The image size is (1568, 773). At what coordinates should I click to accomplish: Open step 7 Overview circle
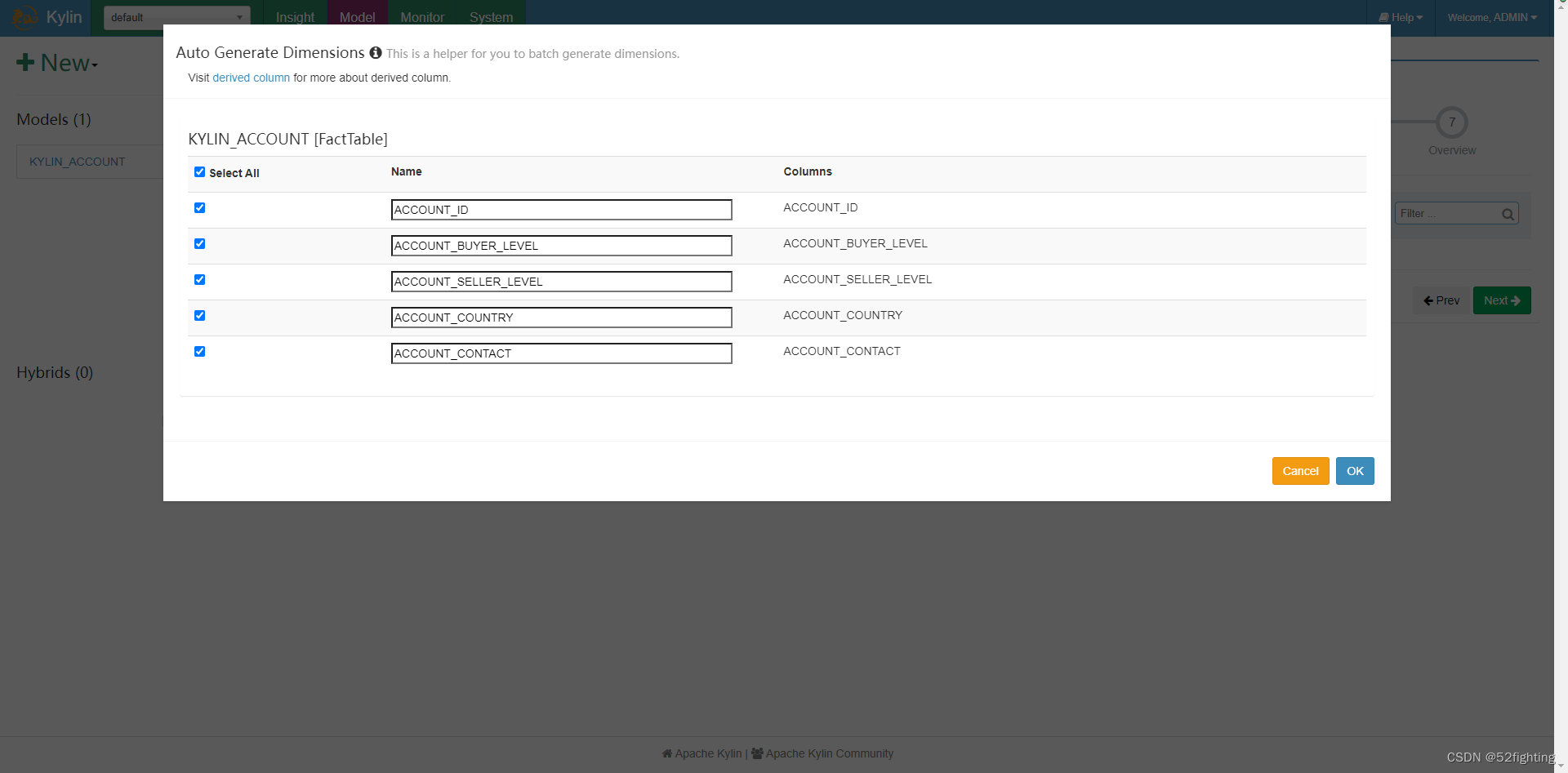coord(1452,122)
